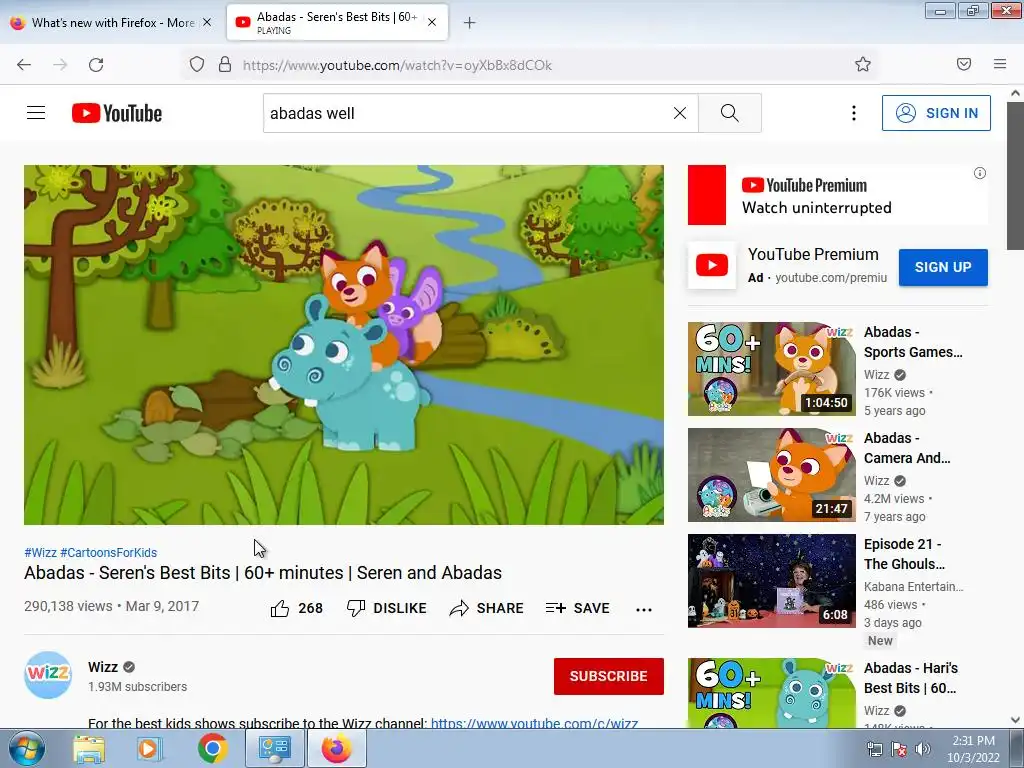The height and width of the screenshot is (768, 1024).
Task: Open the #Wizz hashtag link
Action: 40,552
